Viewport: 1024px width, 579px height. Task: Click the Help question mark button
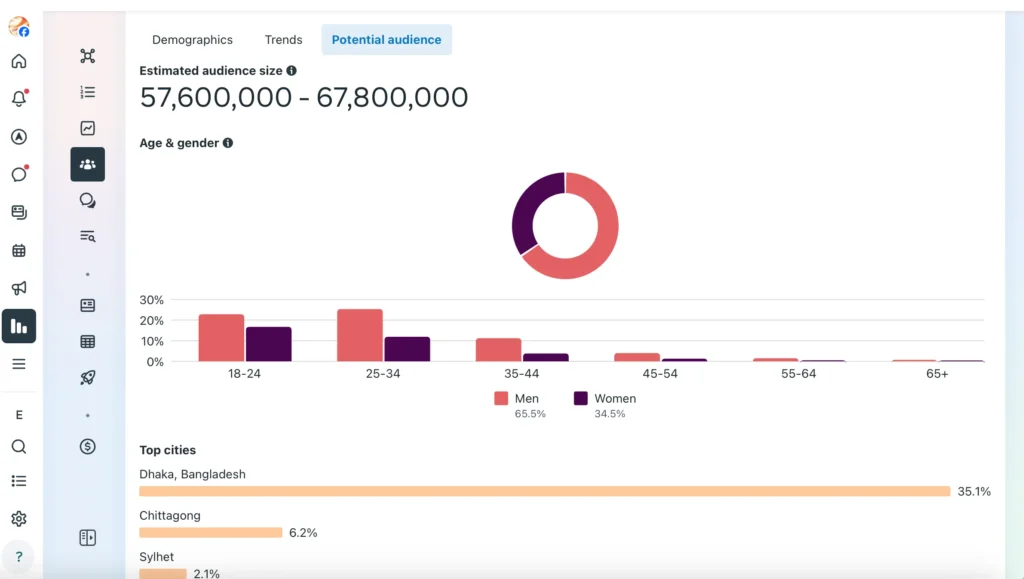[x=19, y=557]
